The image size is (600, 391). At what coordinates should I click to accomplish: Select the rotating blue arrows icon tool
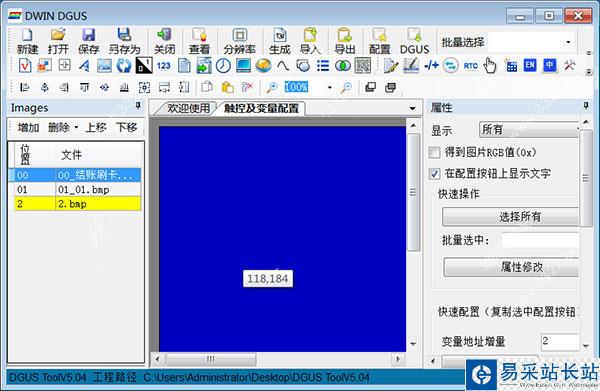pyautogui.click(x=124, y=66)
